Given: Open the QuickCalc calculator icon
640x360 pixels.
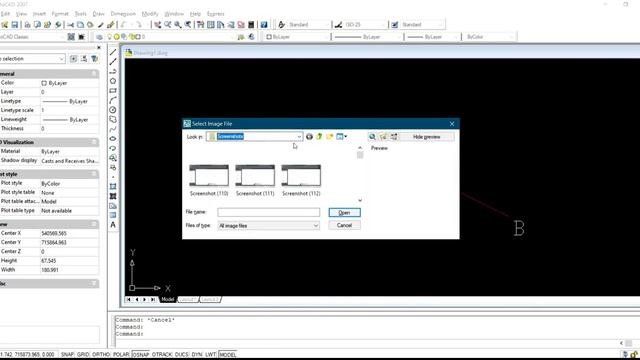Looking at the screenshot, I should coord(251,25).
